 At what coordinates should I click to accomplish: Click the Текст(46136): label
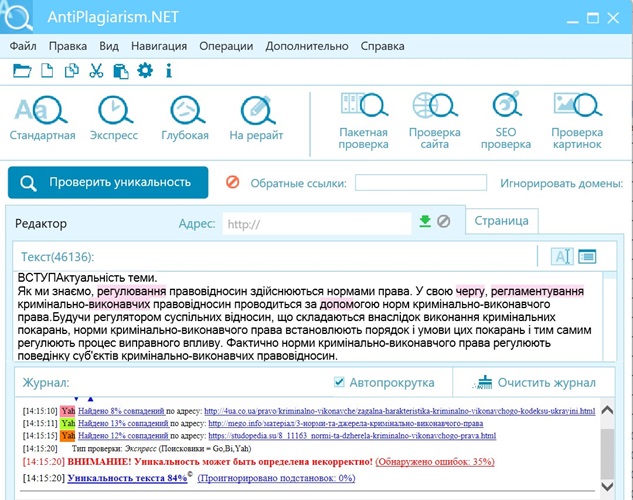57,257
